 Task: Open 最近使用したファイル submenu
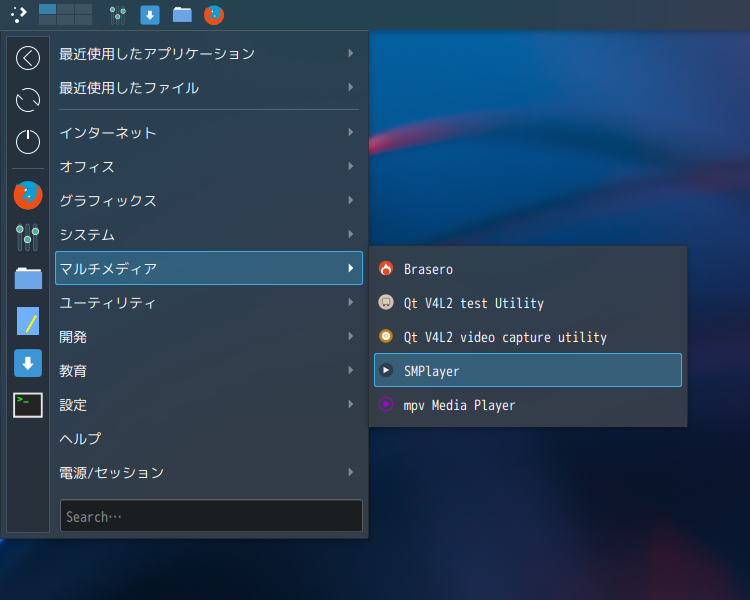pos(209,88)
